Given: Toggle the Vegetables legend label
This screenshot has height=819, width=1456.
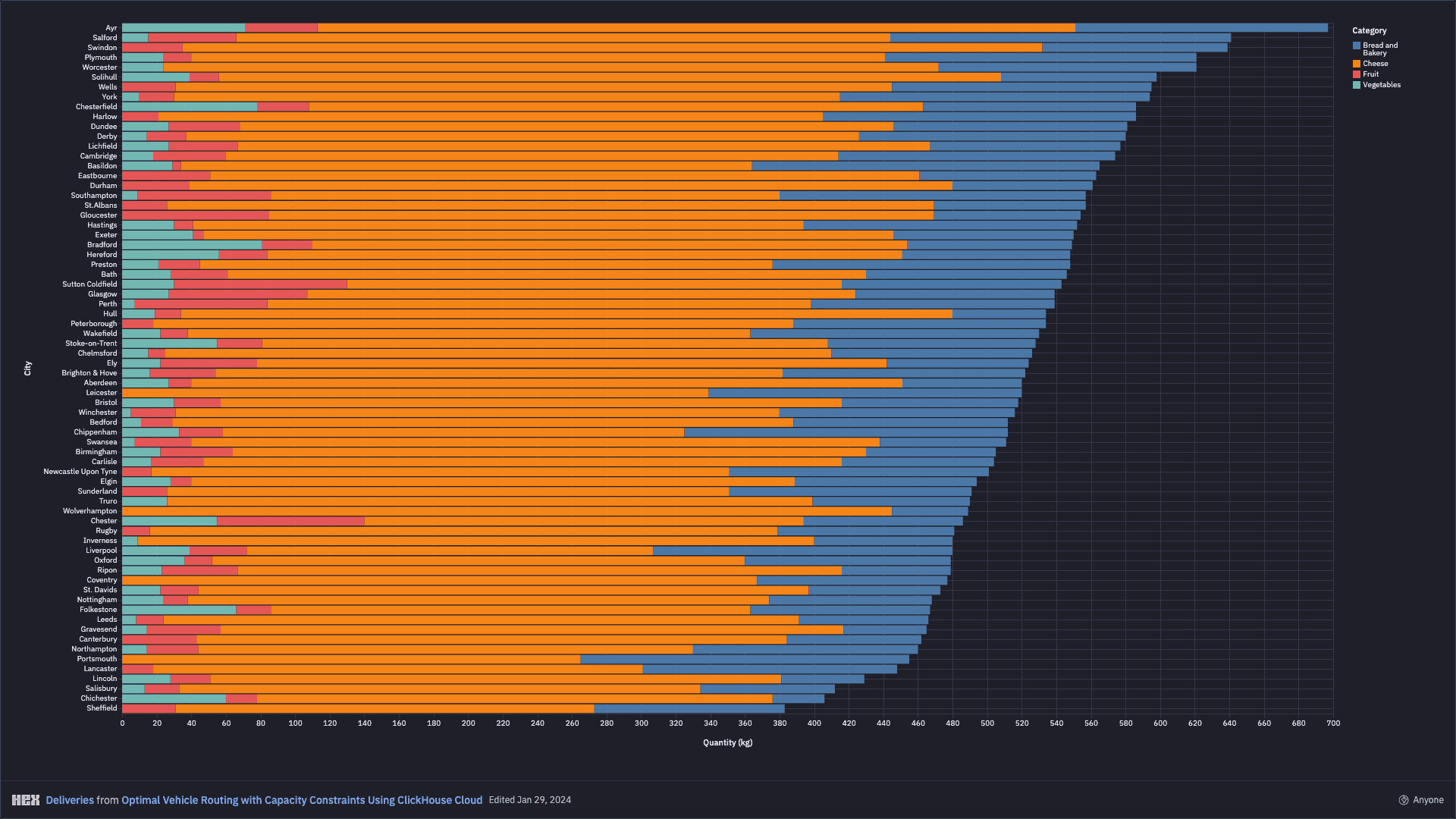Looking at the screenshot, I should [x=1381, y=85].
